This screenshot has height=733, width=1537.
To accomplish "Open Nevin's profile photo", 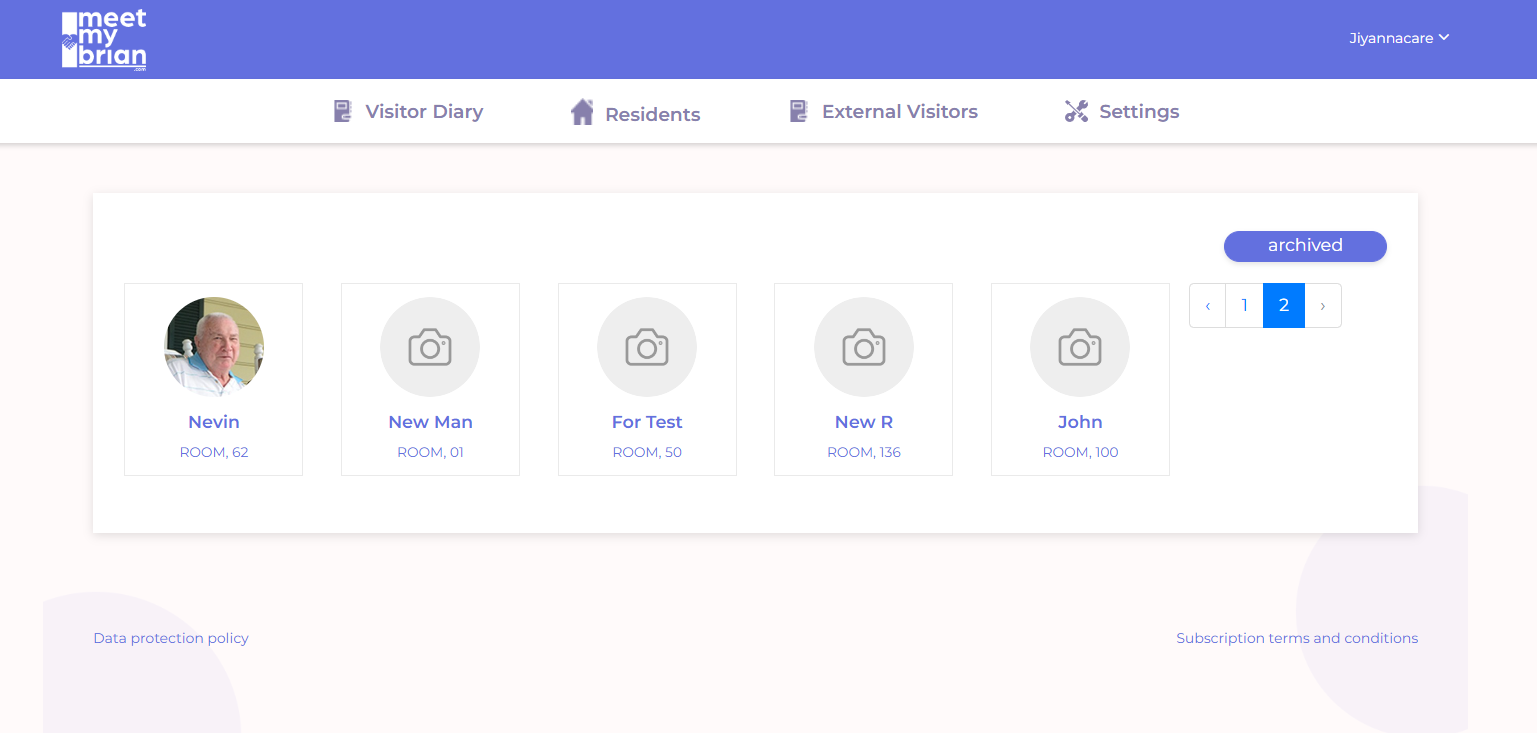I will 214,347.
